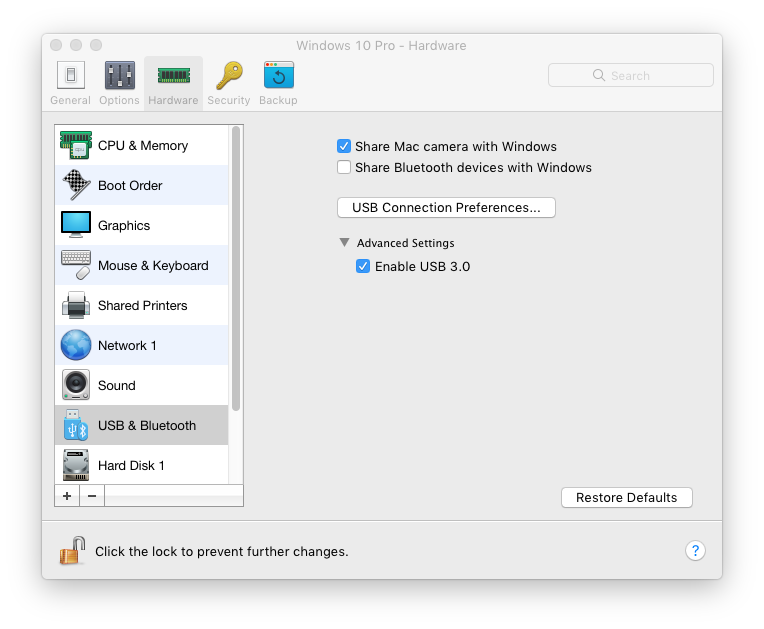
Task: Select "Shared Printers" in the list
Action: click(142, 305)
